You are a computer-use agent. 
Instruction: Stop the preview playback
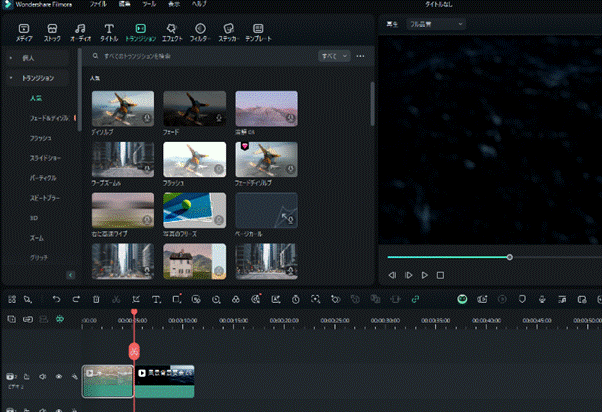440,275
